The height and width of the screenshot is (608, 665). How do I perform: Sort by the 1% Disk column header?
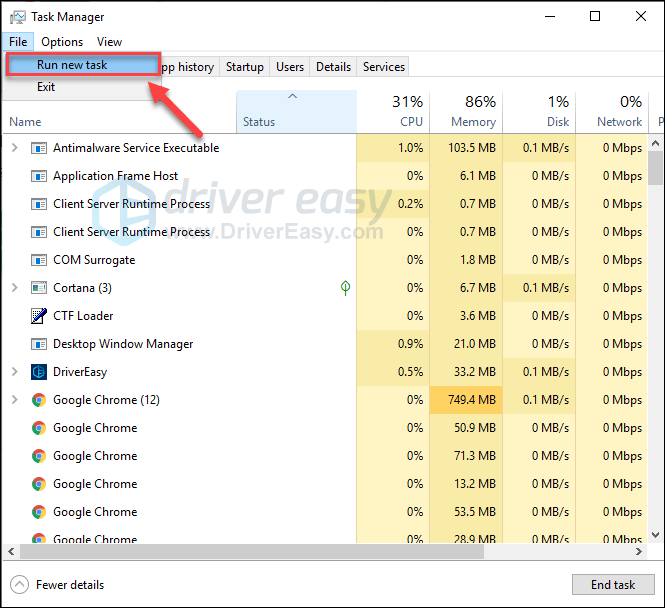539,112
